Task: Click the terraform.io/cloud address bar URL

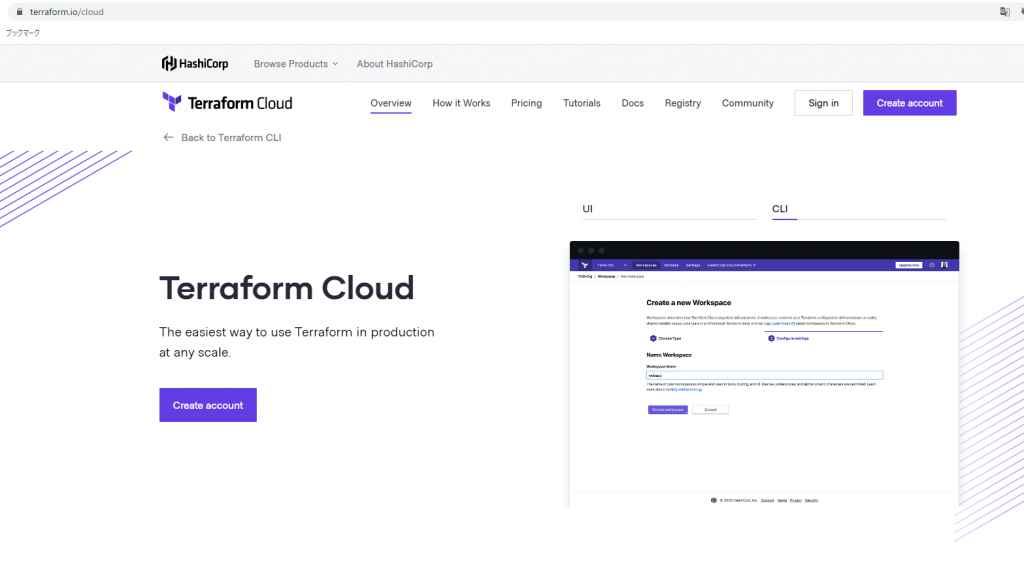Action: click(x=67, y=12)
